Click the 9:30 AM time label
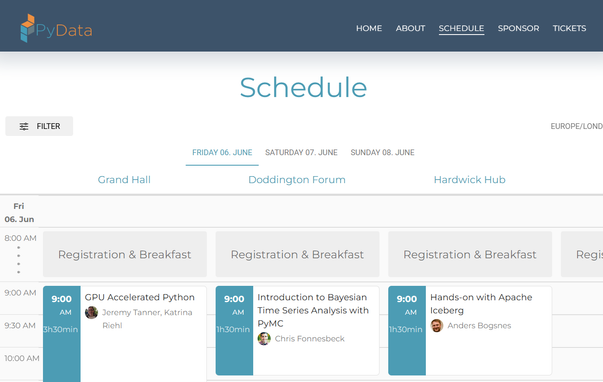603x382 pixels. 20,325
